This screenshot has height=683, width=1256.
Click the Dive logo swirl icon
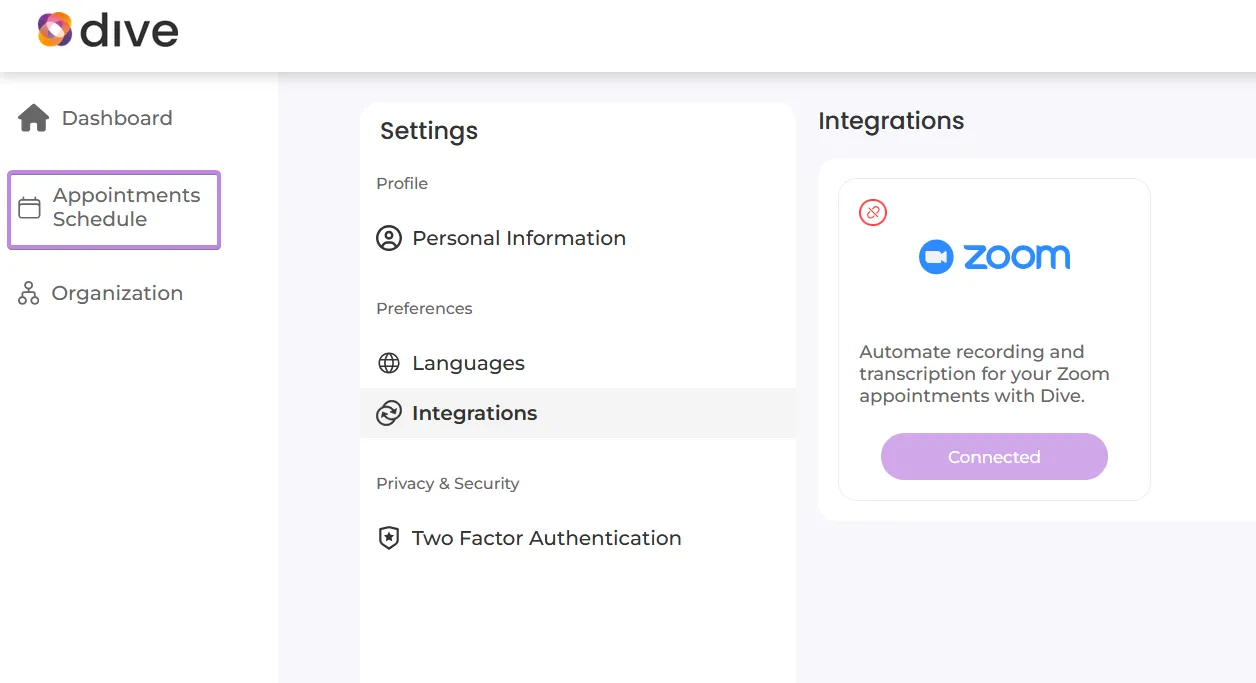(55, 30)
